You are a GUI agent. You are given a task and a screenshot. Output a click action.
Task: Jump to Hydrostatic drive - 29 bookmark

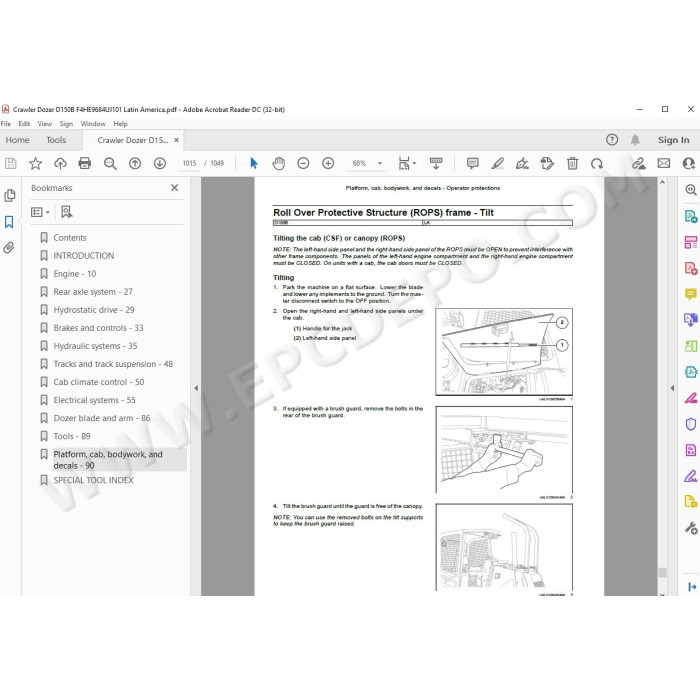(94, 310)
